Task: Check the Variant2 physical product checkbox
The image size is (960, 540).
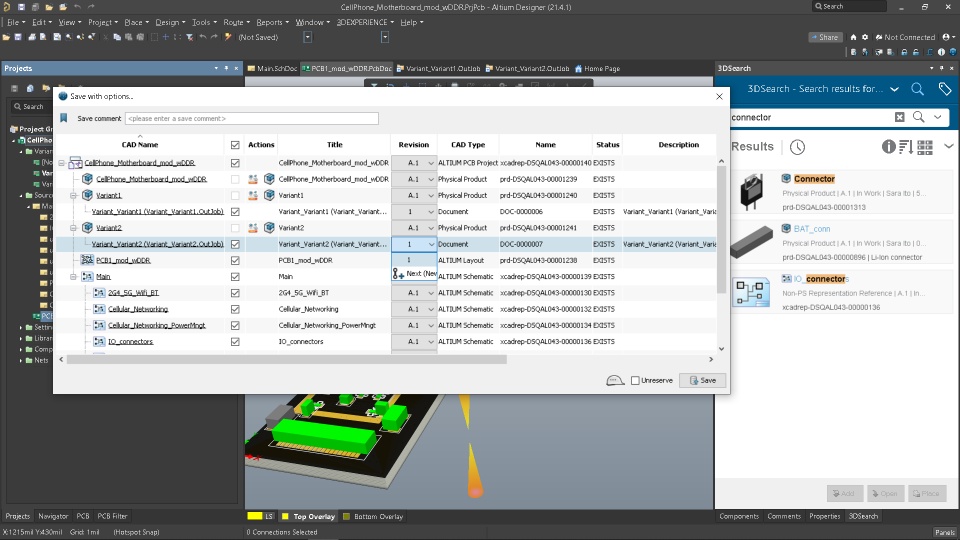Action: click(x=235, y=228)
